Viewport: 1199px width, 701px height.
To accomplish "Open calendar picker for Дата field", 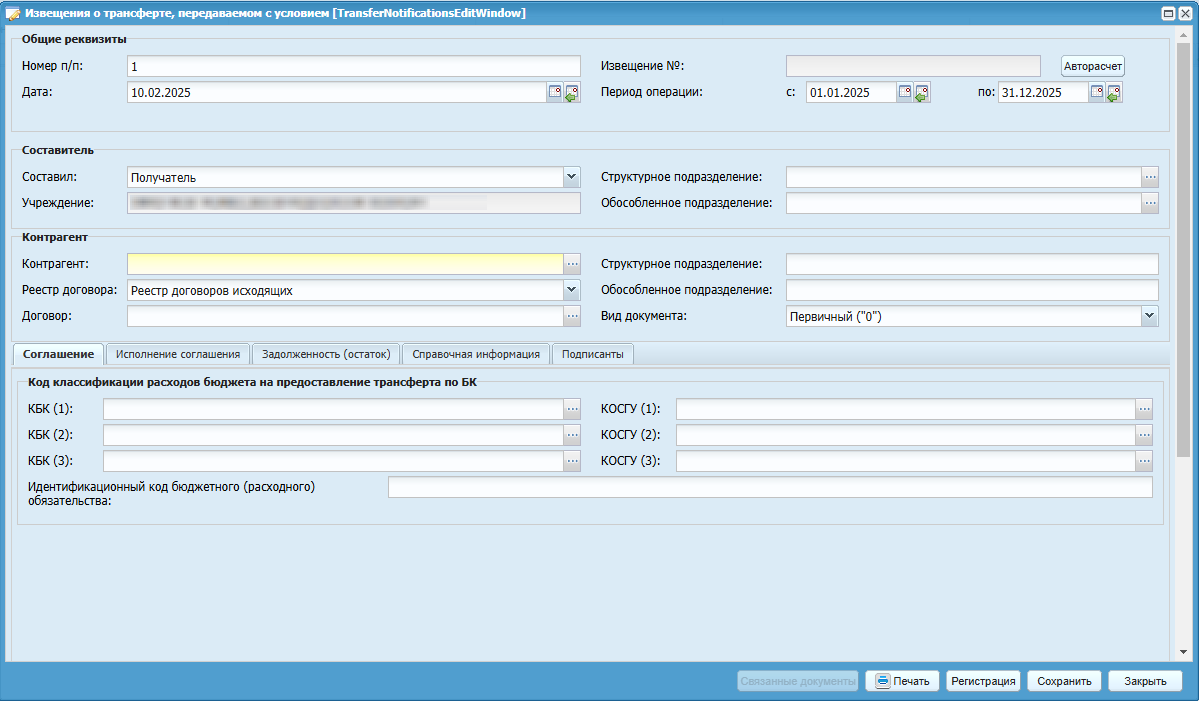I will [x=554, y=92].
